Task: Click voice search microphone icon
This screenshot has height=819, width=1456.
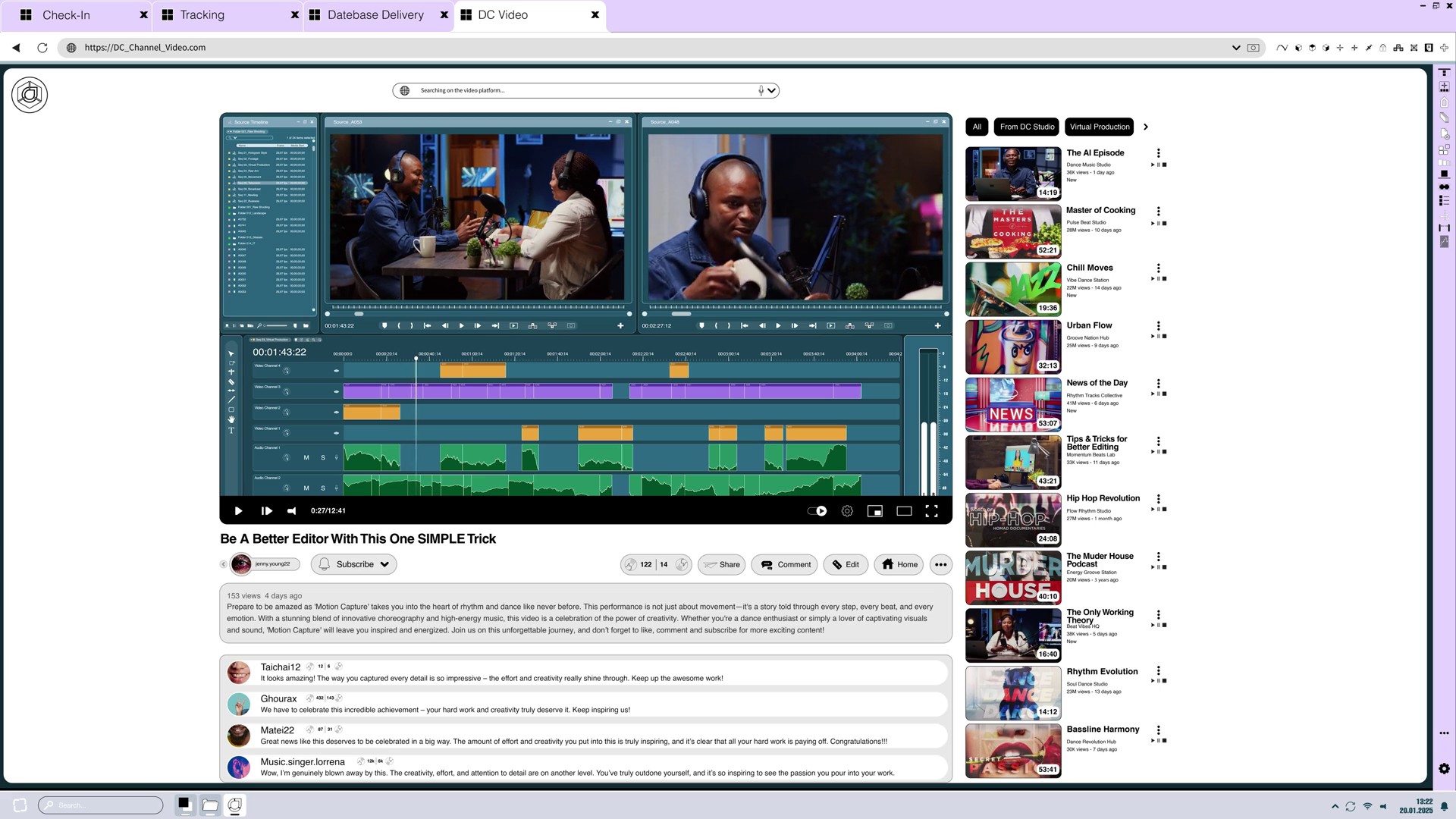Action: pos(761,90)
